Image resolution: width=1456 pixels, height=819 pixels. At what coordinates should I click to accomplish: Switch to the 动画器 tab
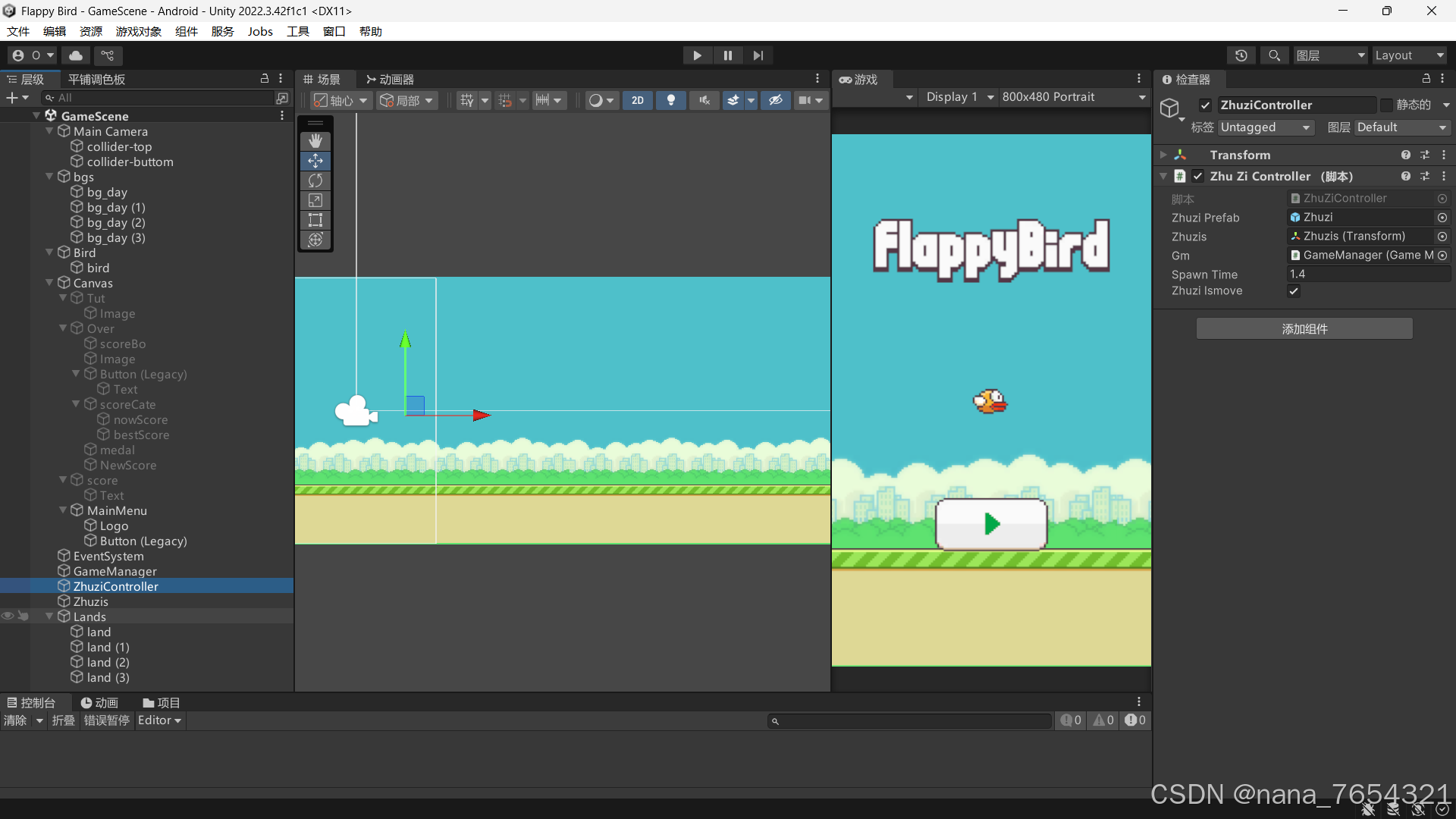point(389,78)
